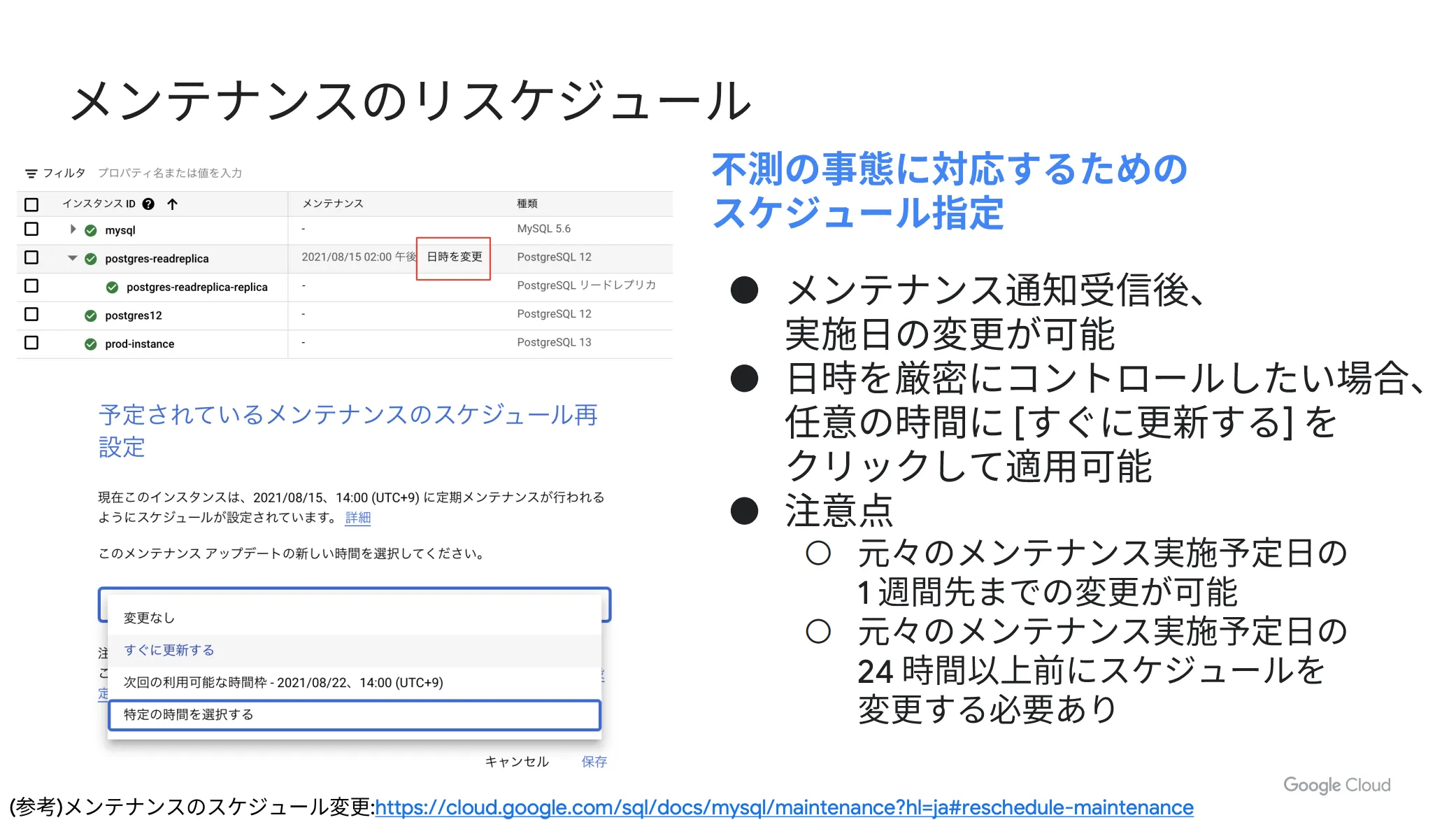Click 日時を変更 for postgres-readreplica
This screenshot has width=1456, height=820.
[454, 257]
